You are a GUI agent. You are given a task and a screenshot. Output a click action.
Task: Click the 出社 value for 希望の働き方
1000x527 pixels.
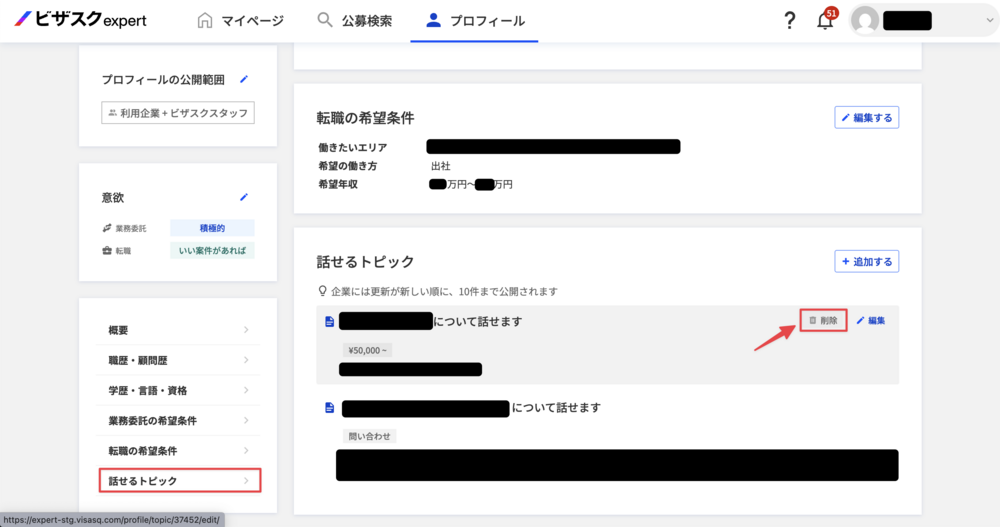pyautogui.click(x=441, y=166)
